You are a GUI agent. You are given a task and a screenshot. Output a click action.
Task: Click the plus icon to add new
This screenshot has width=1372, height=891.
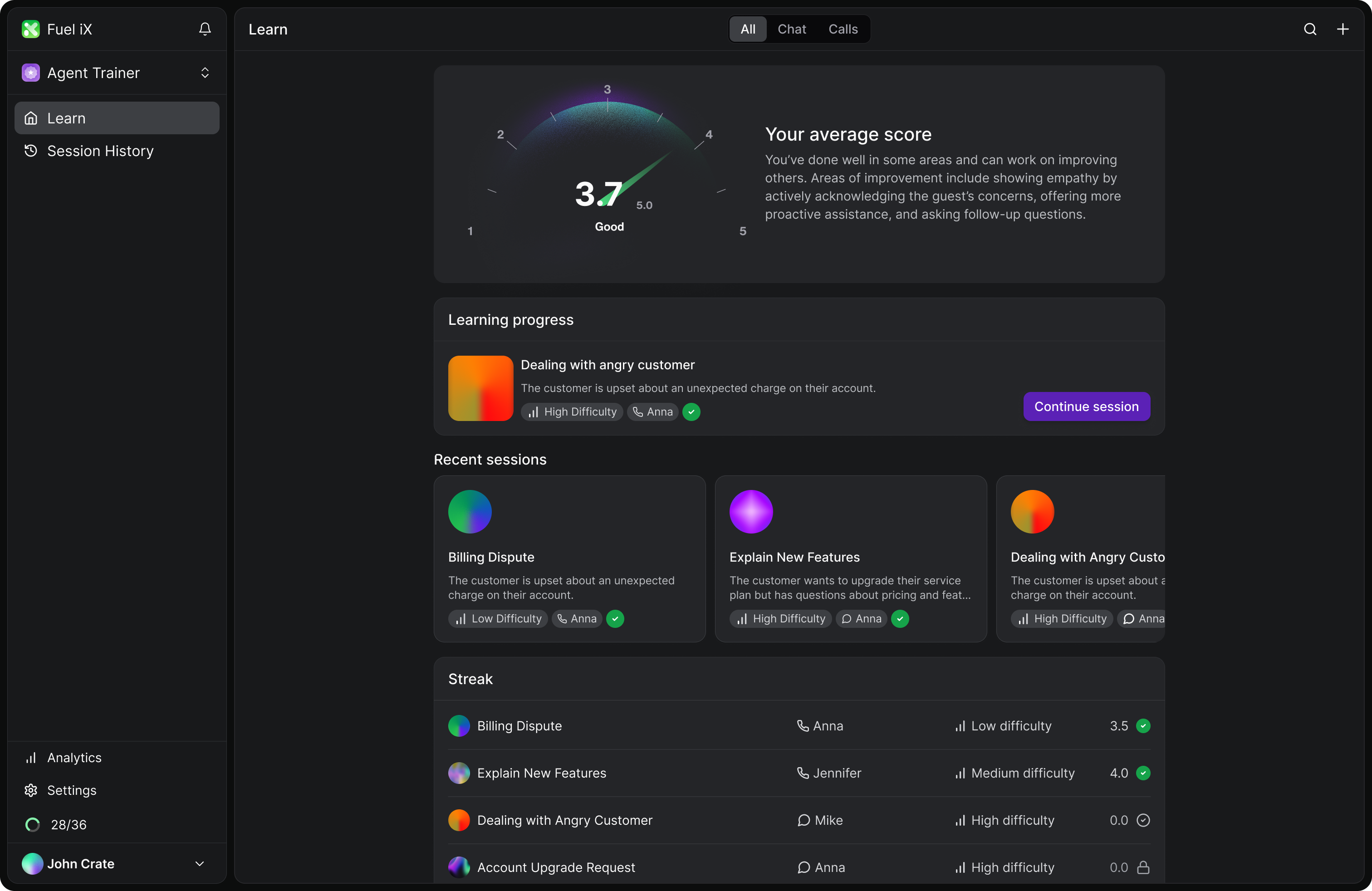coord(1343,29)
